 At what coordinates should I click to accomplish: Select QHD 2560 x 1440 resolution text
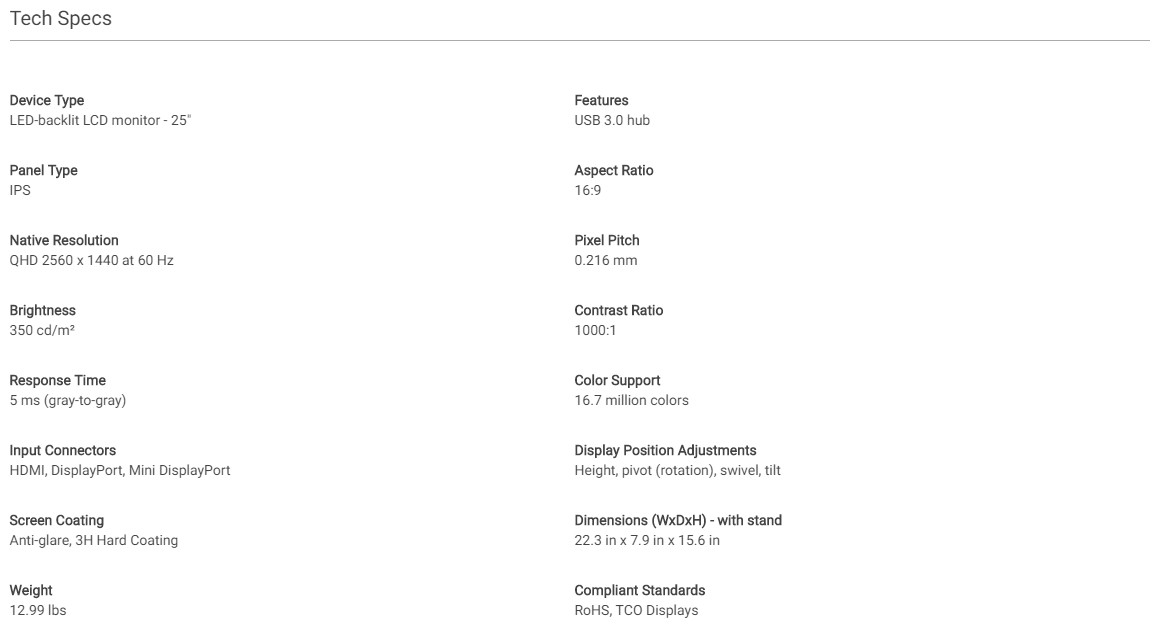point(91,260)
